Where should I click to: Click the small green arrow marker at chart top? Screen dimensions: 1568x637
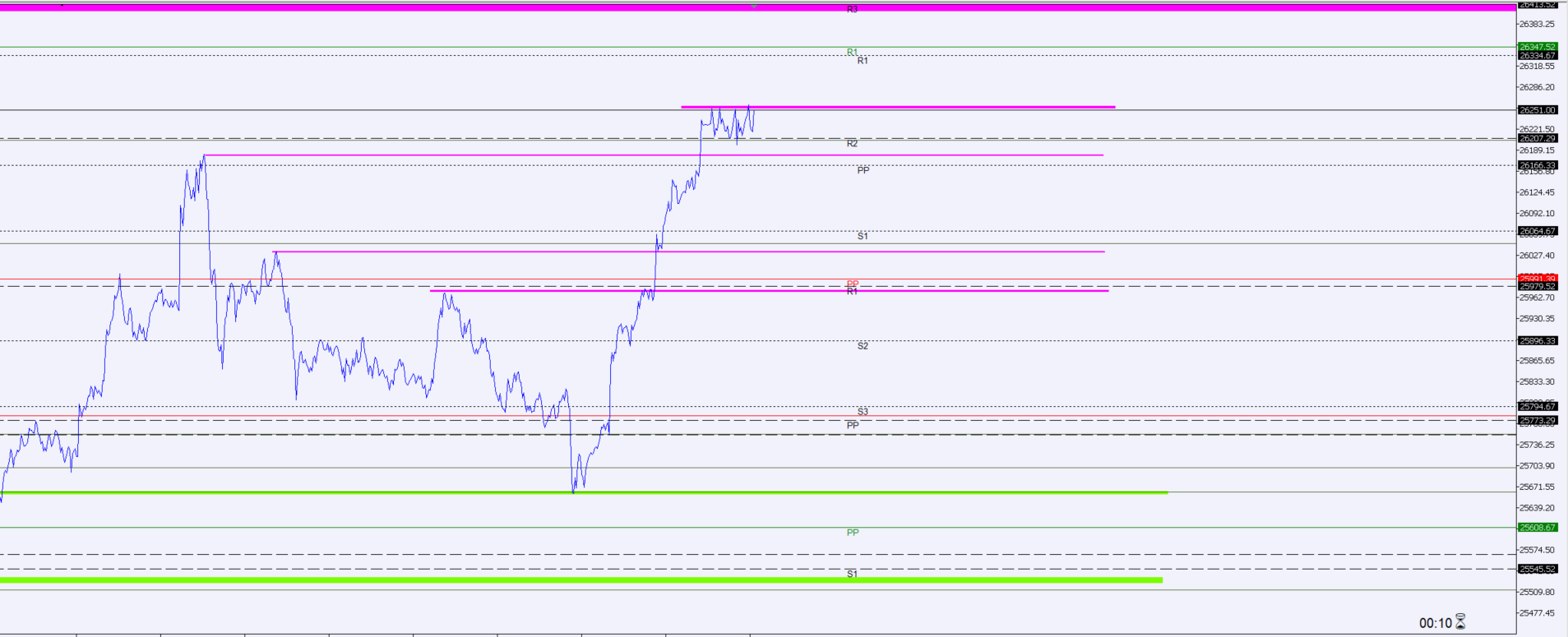tap(754, 6)
